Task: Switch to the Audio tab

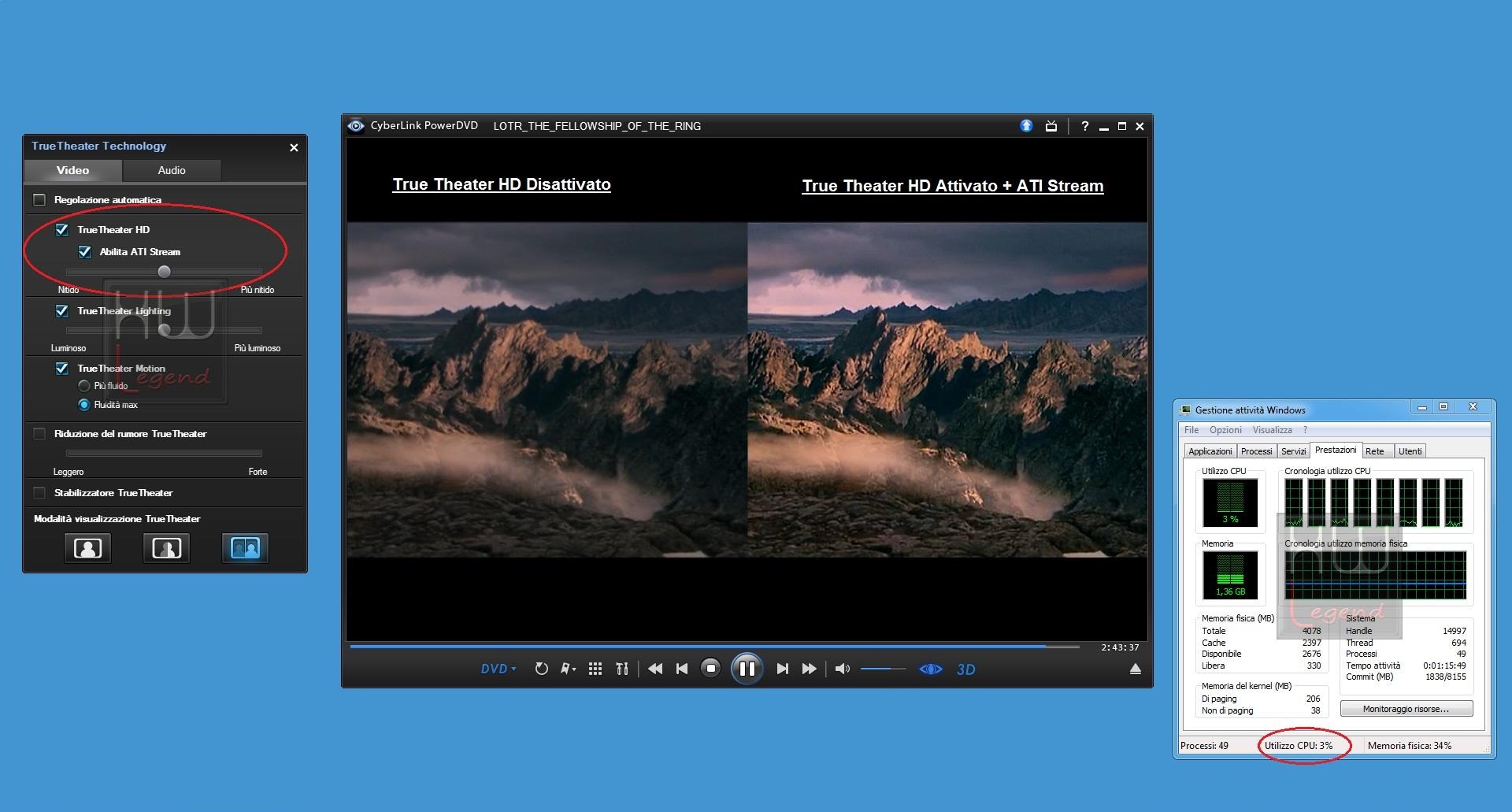Action: coord(172,170)
